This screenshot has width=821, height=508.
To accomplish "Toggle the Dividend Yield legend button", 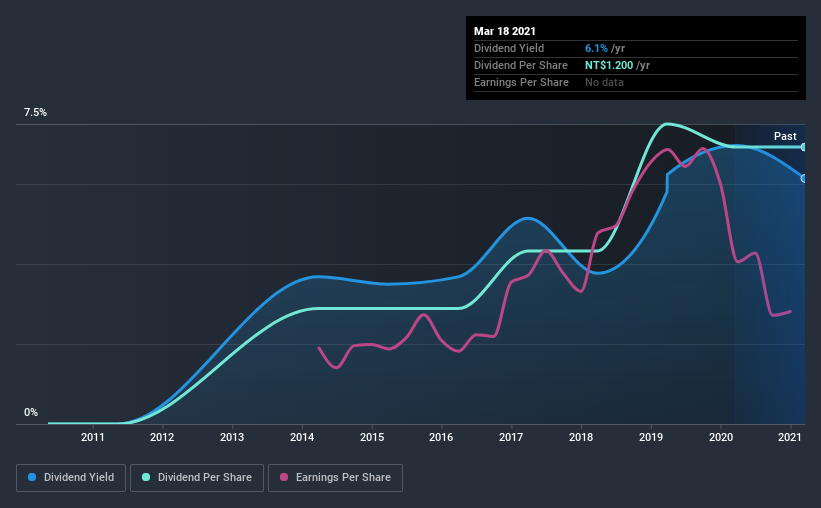I will [71, 478].
